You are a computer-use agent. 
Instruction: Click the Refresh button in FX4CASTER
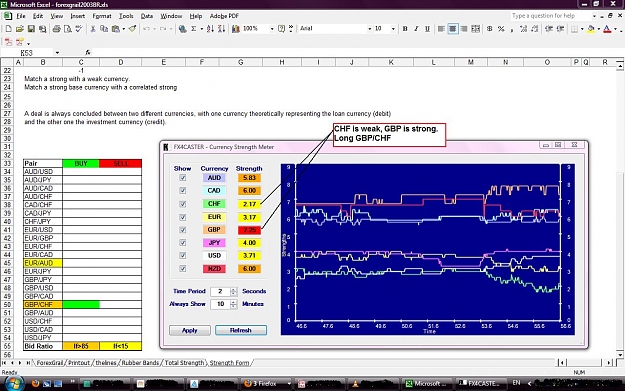241,330
